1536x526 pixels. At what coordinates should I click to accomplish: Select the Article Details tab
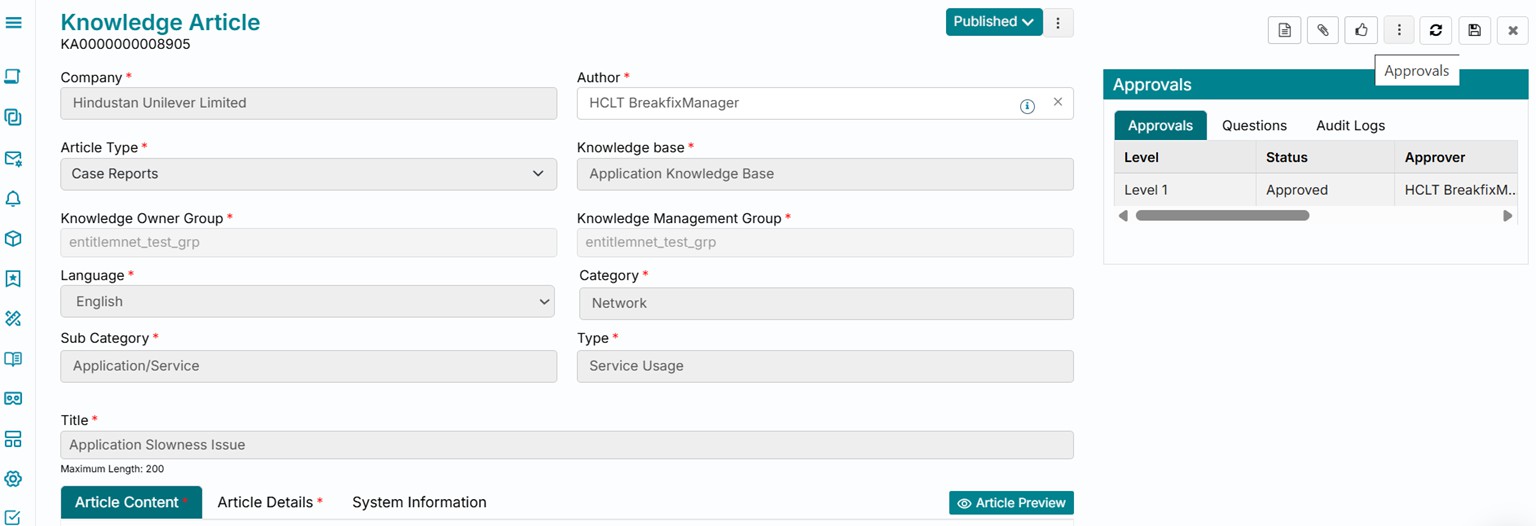pyautogui.click(x=270, y=502)
